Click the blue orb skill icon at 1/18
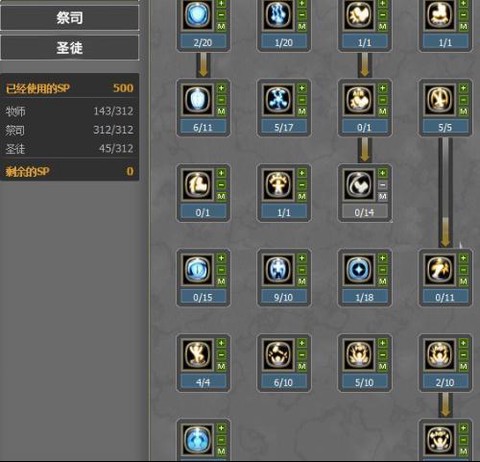Screen dimensions: 480x462 click(x=359, y=269)
